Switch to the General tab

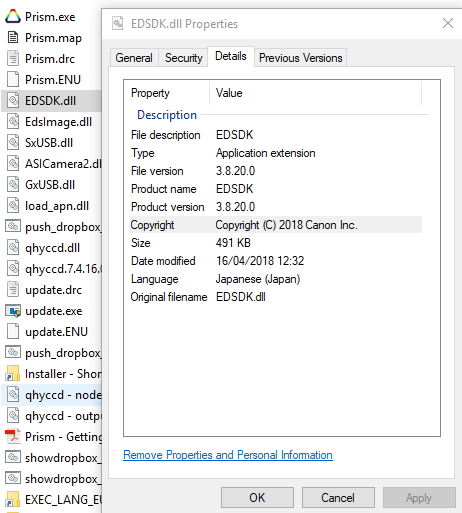(x=134, y=58)
